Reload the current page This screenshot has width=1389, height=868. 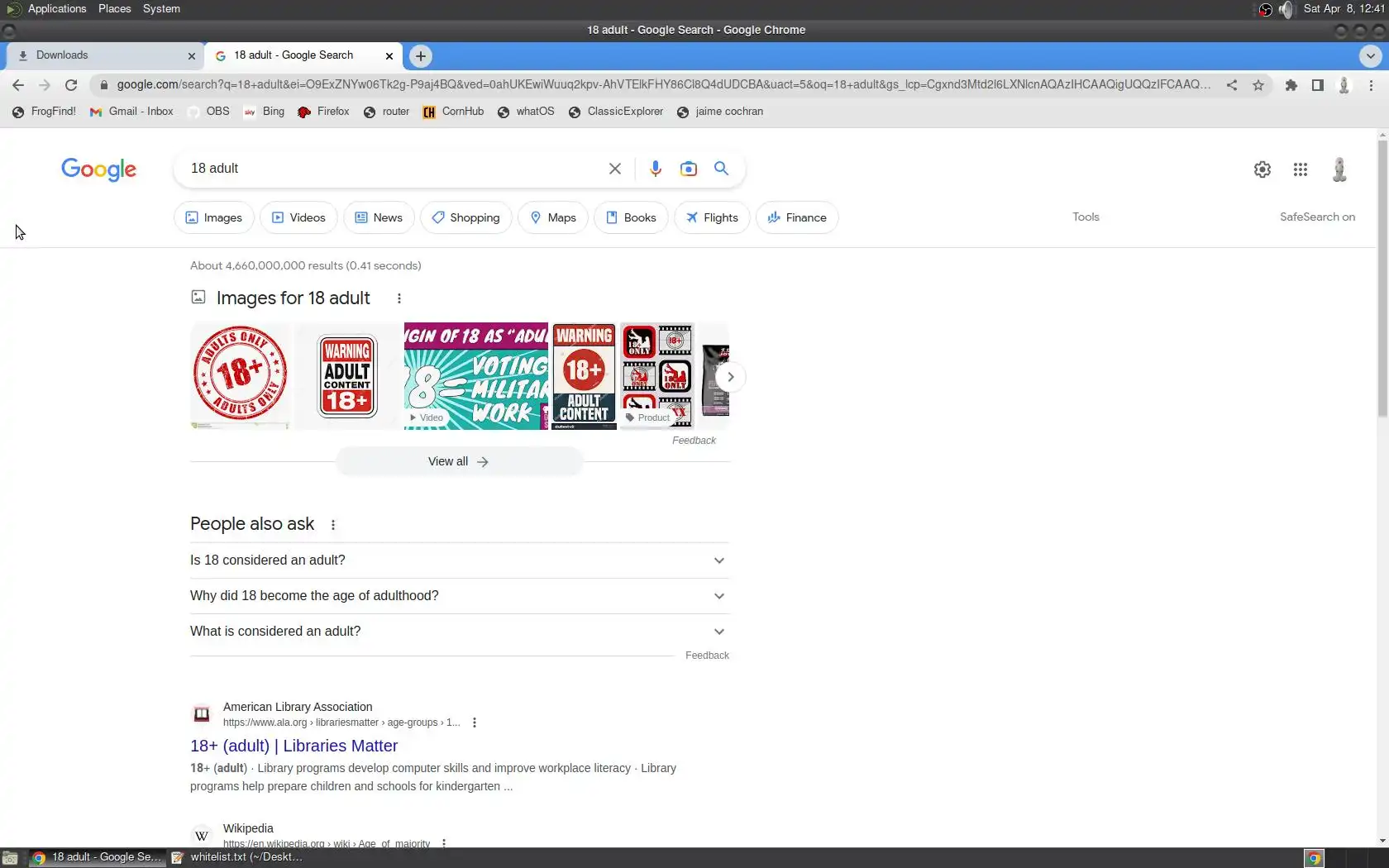click(71, 85)
